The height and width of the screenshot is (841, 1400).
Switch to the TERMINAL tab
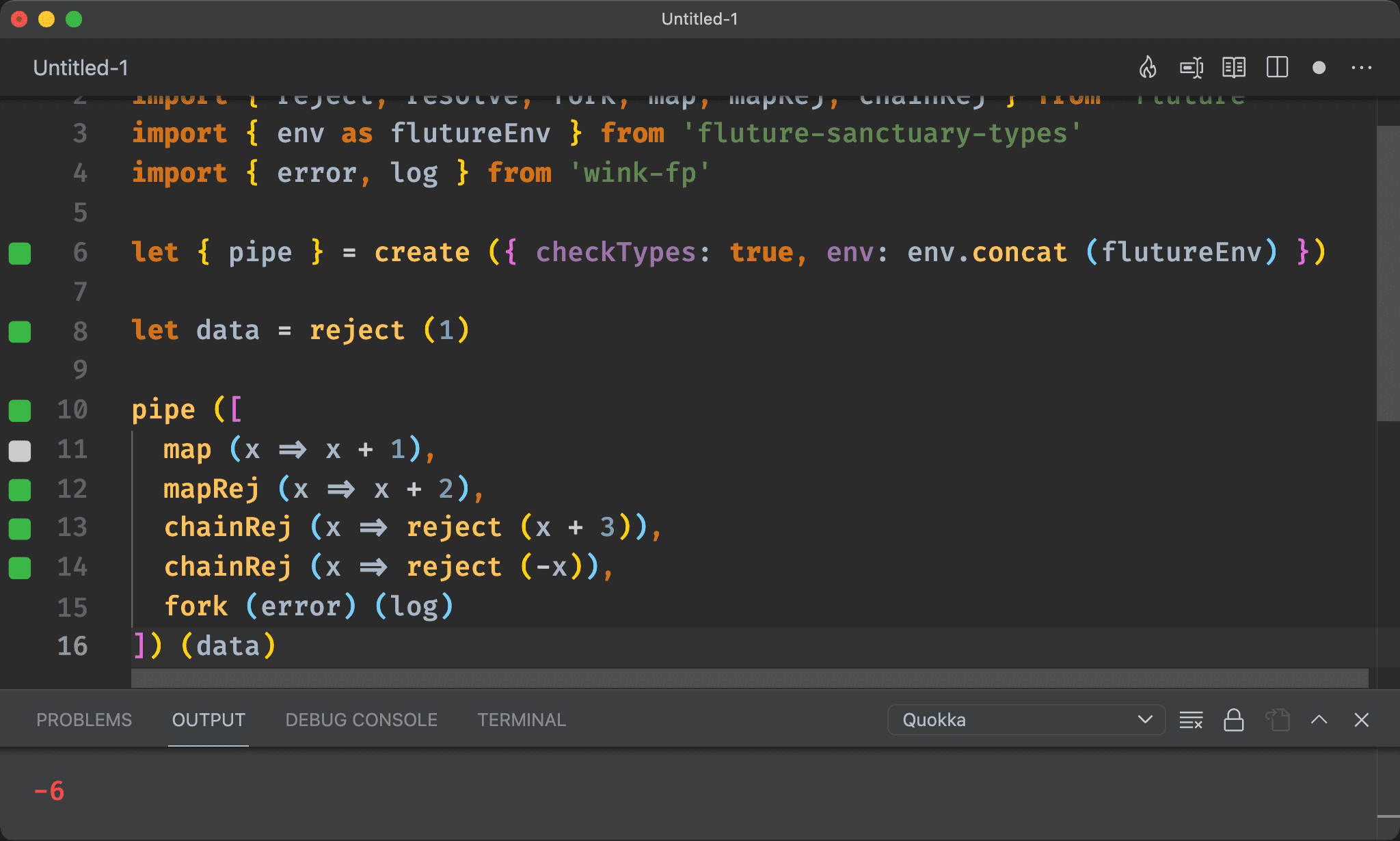522,720
